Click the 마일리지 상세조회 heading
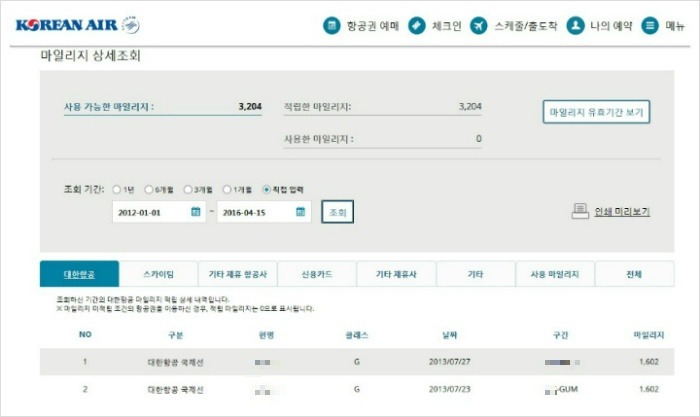This screenshot has height=417, width=700. pyautogui.click(x=91, y=56)
